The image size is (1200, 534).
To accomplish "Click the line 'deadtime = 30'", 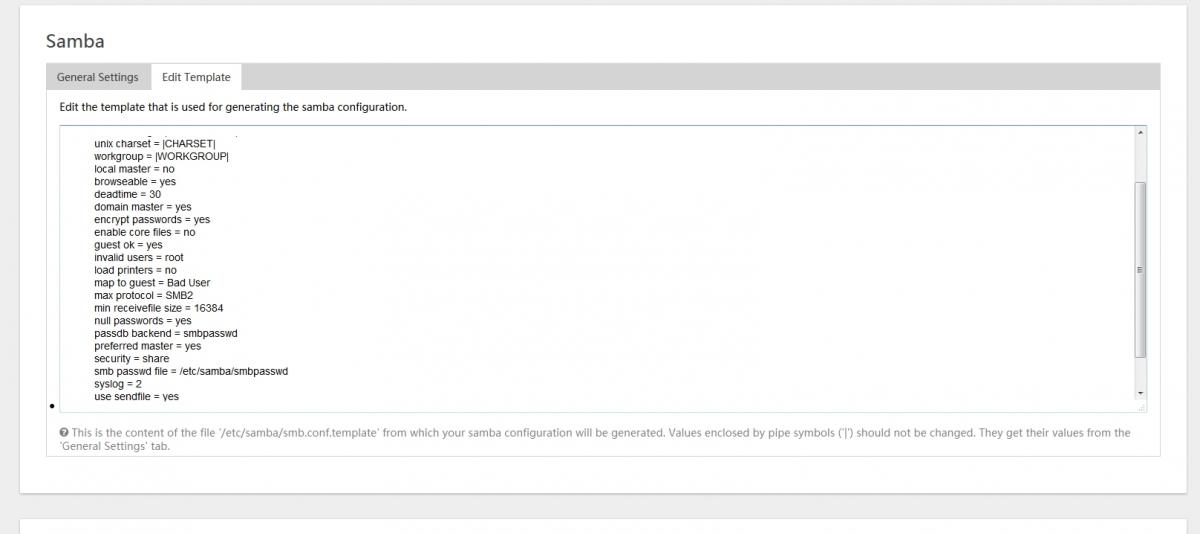I will tap(127, 194).
